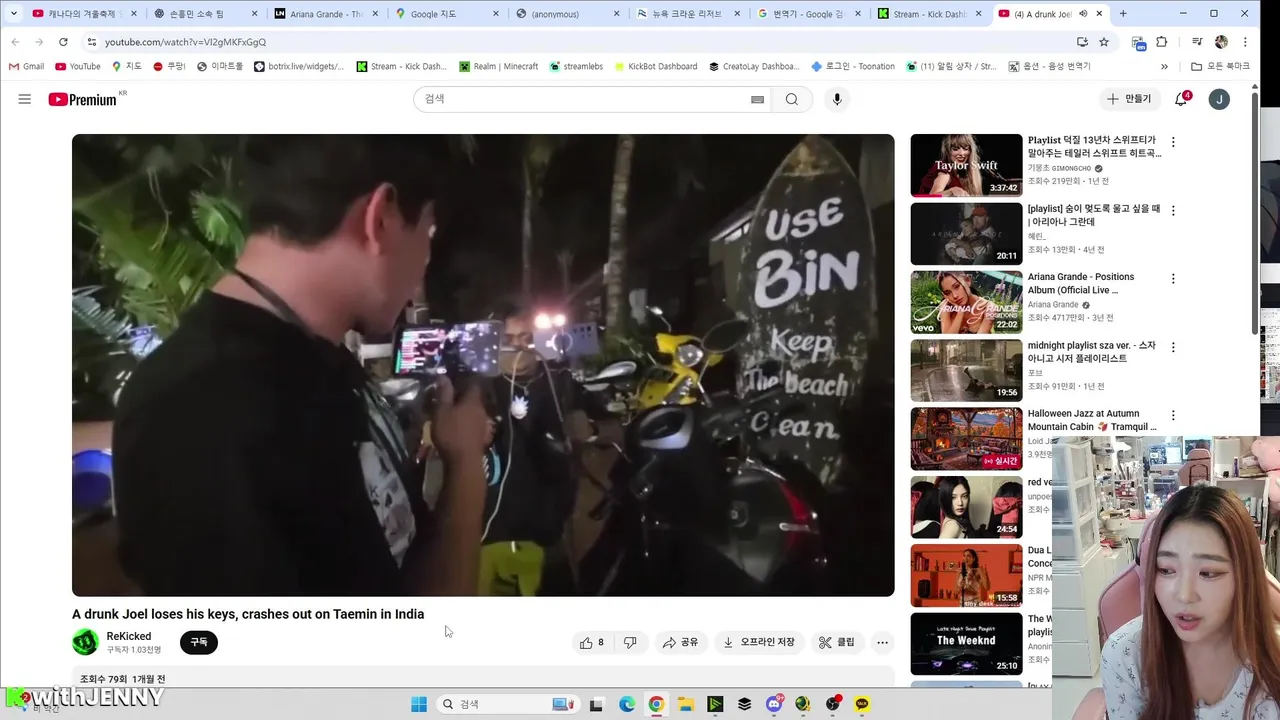Open more actions ellipsis under video
This screenshot has width=1280, height=720.
click(x=882, y=642)
